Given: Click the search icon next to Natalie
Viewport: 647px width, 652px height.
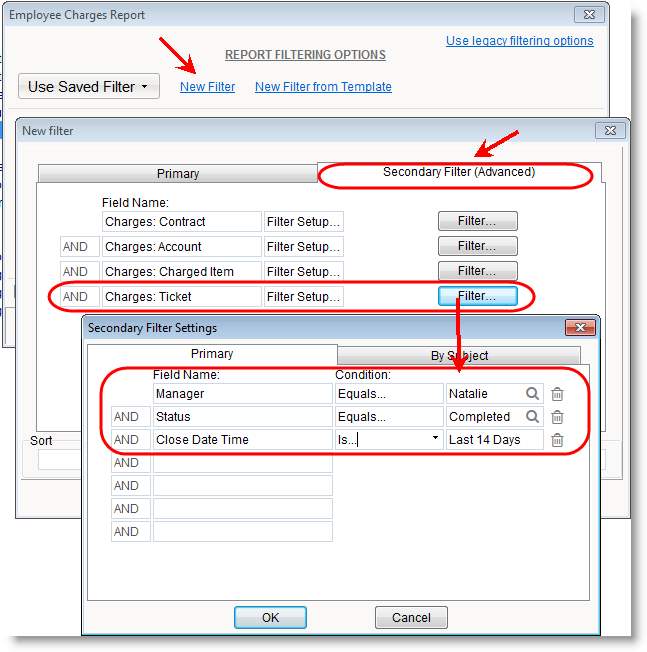Looking at the screenshot, I should (x=533, y=394).
